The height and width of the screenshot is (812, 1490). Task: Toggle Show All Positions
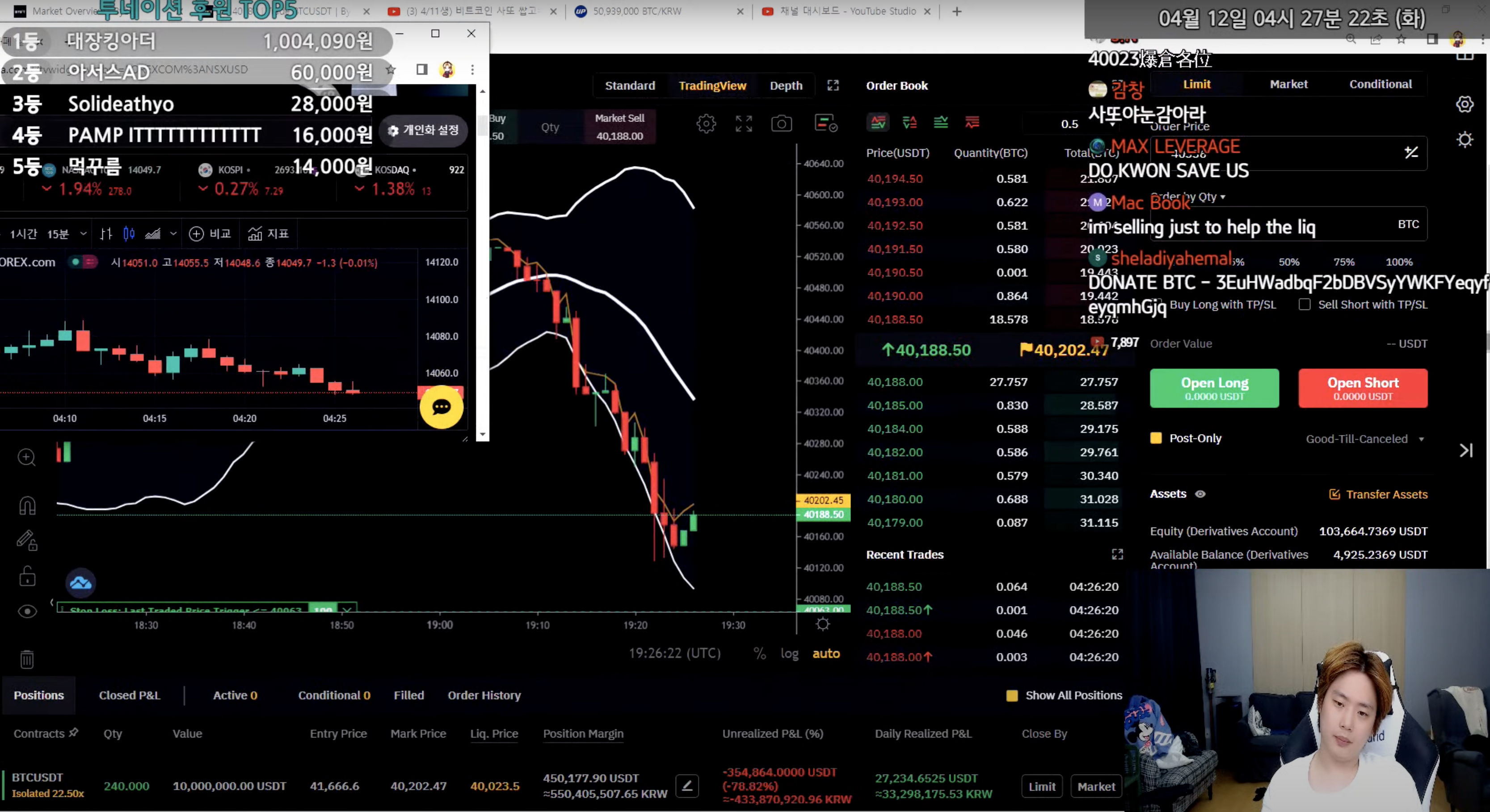point(1012,695)
